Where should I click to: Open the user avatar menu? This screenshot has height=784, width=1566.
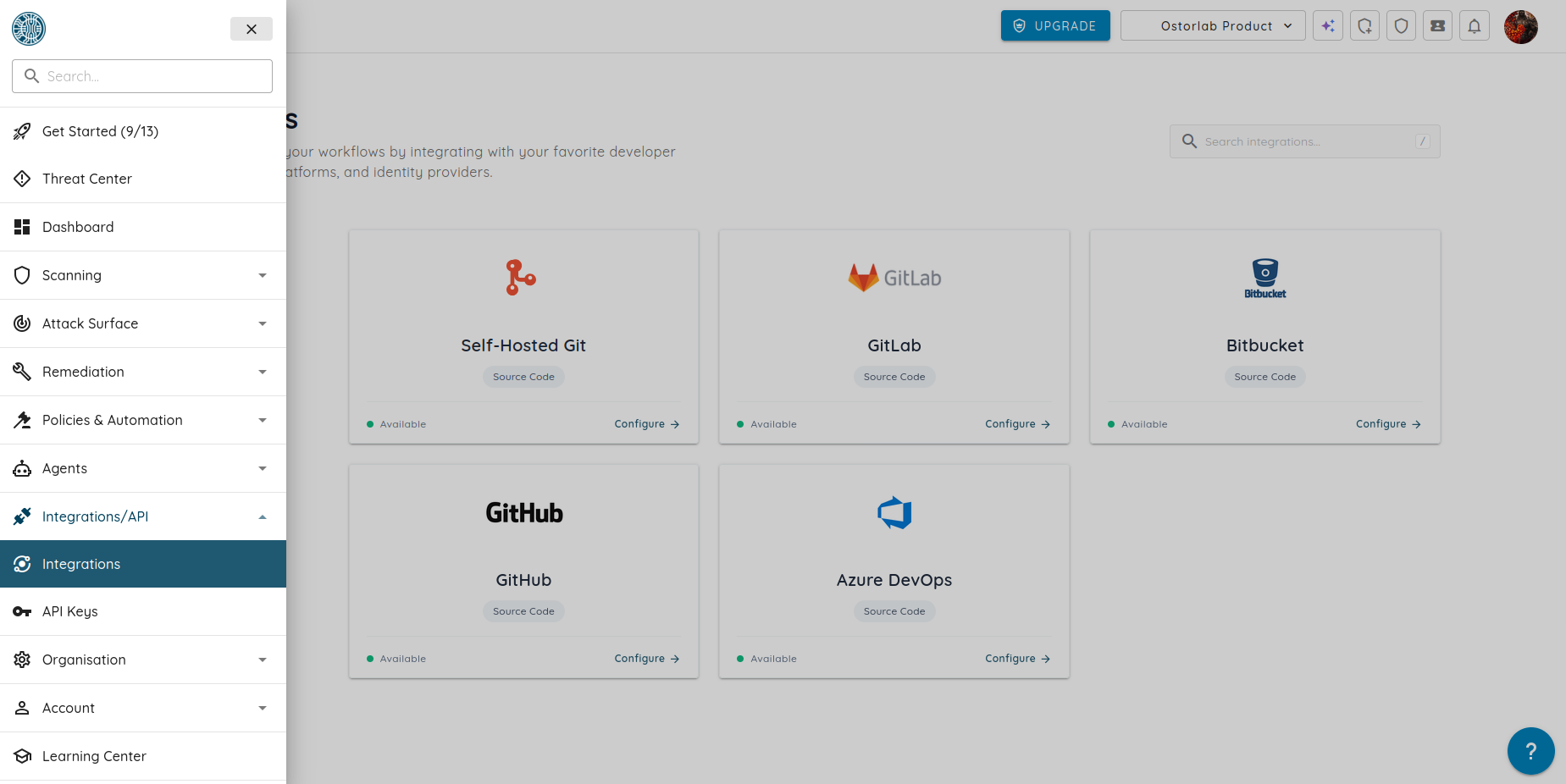tap(1520, 27)
